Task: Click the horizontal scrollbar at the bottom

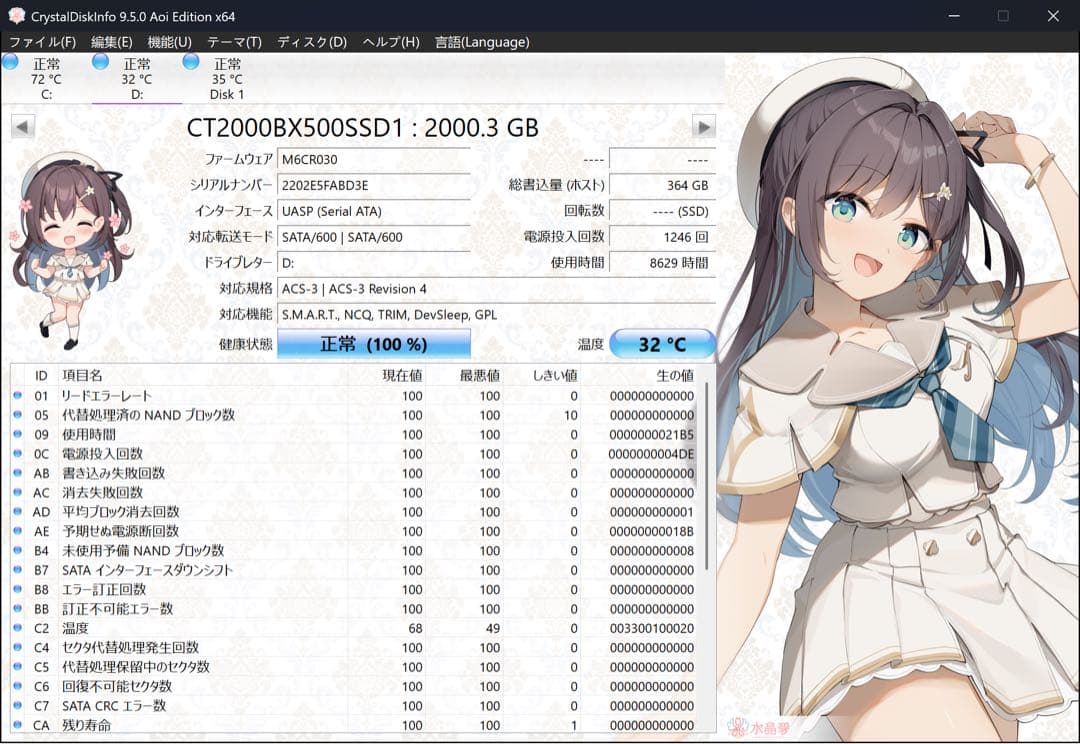Action: point(360,738)
